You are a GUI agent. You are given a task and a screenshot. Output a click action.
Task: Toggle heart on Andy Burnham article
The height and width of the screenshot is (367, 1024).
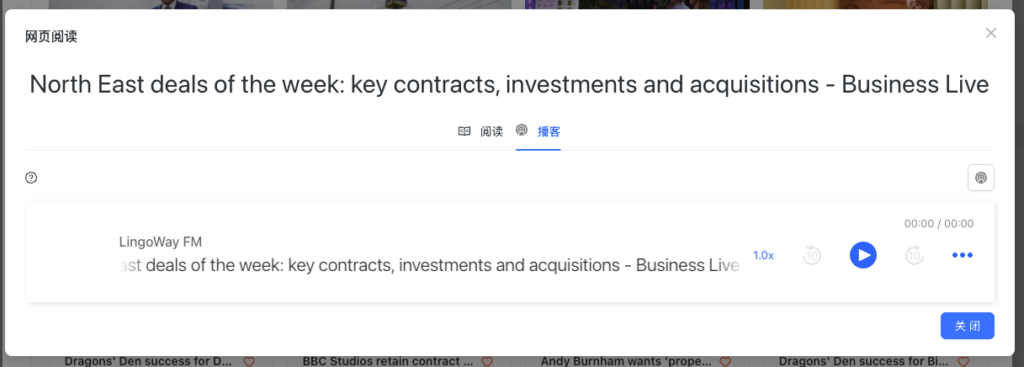pyautogui.click(x=724, y=361)
